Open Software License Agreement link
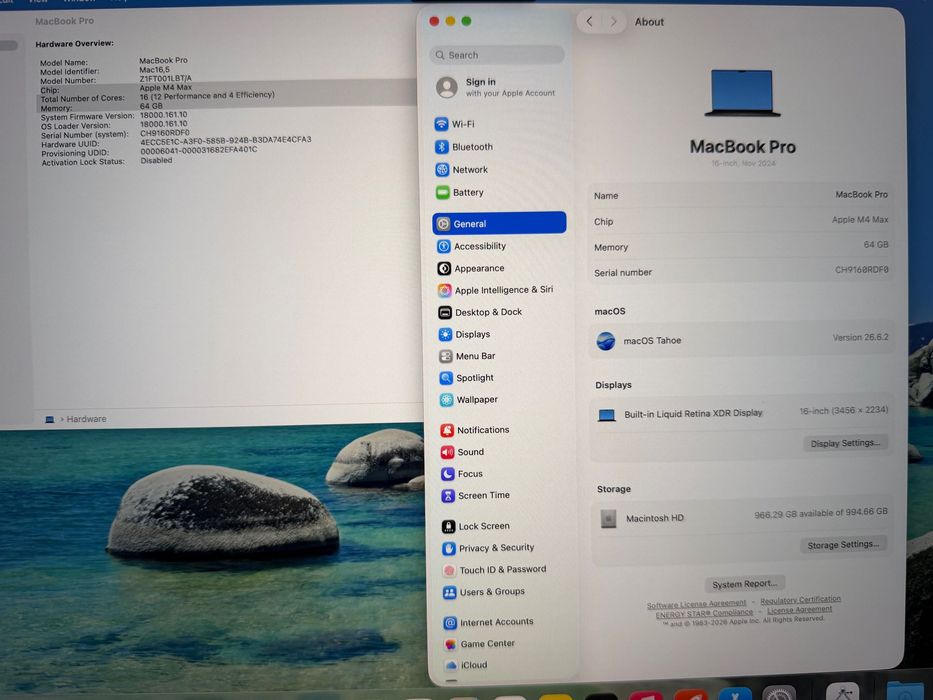The width and height of the screenshot is (933, 700). (697, 604)
